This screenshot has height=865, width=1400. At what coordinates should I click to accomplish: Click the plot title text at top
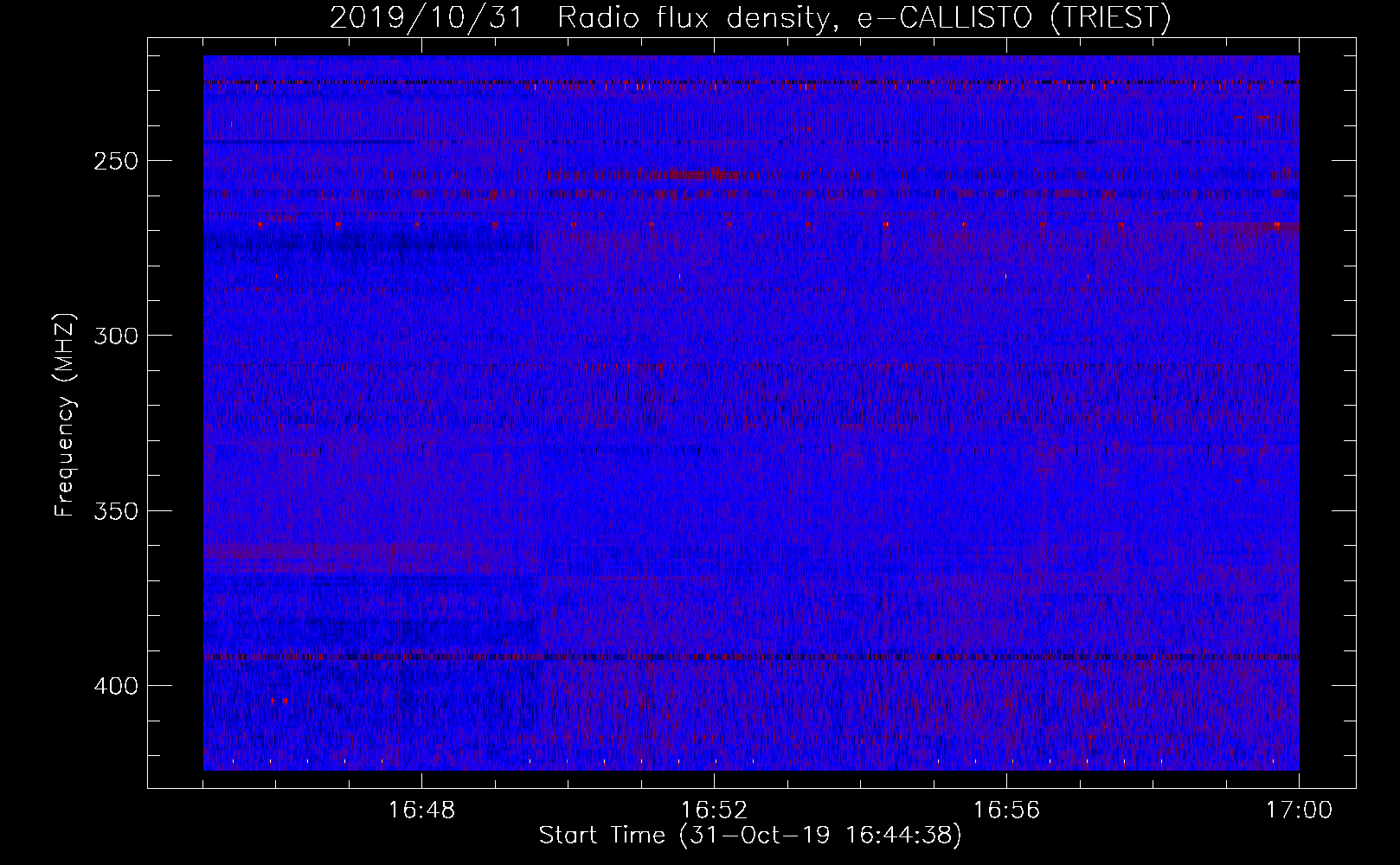coord(750,17)
